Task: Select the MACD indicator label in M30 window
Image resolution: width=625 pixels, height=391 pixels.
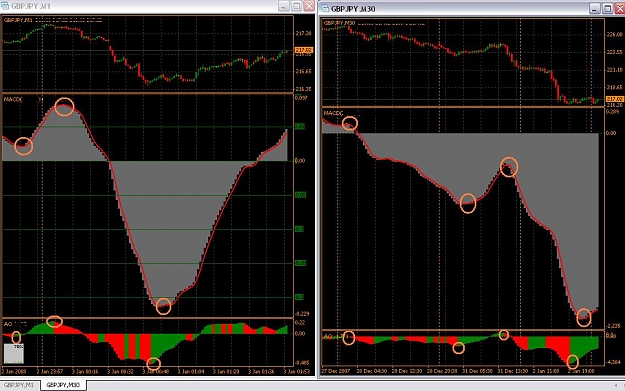Action: pos(333,113)
